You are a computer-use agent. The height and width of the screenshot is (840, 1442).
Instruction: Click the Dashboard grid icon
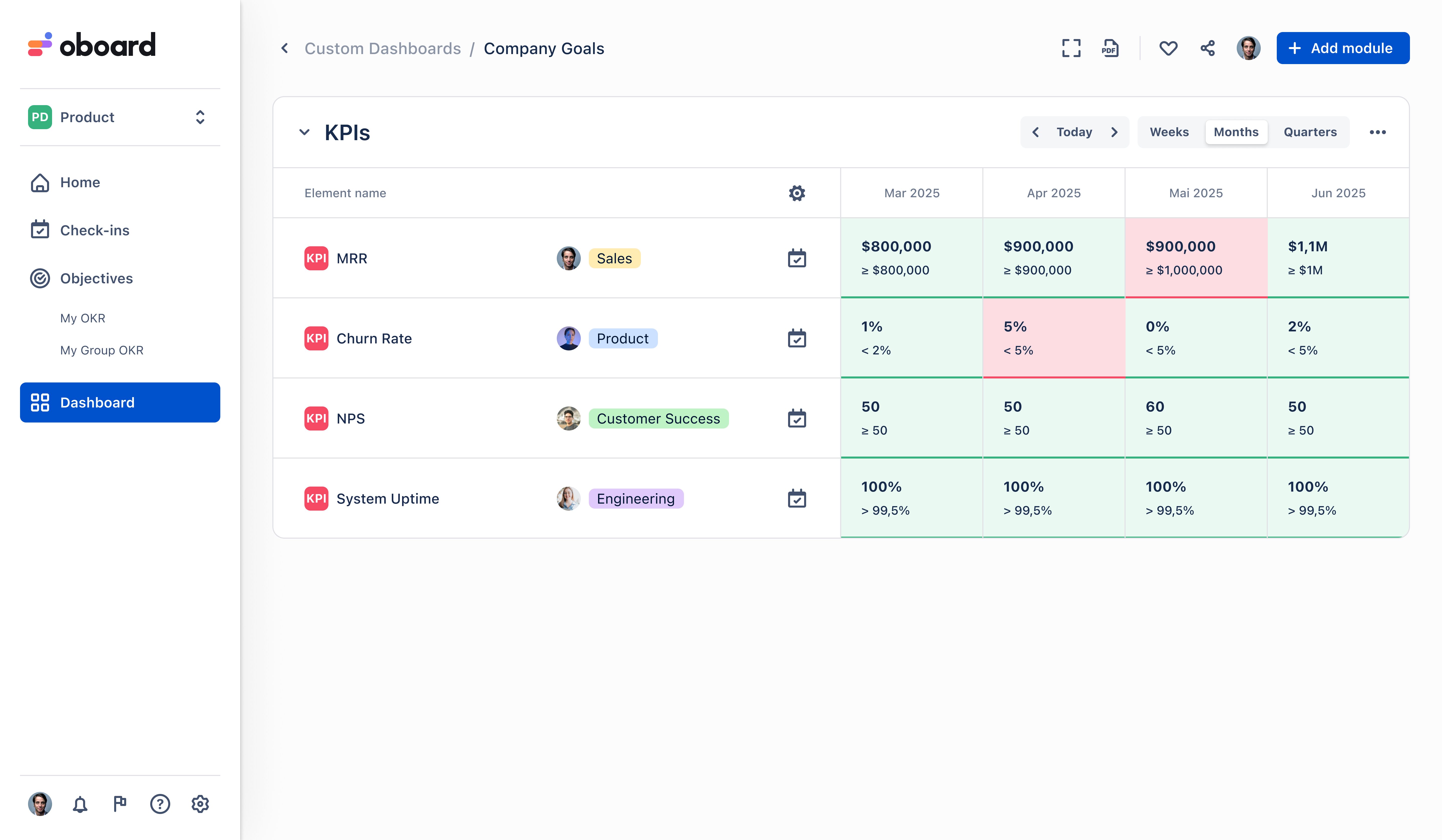pyautogui.click(x=40, y=402)
